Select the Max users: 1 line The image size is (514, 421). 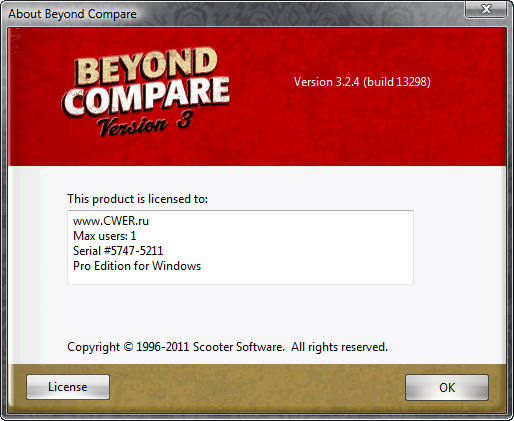104,236
